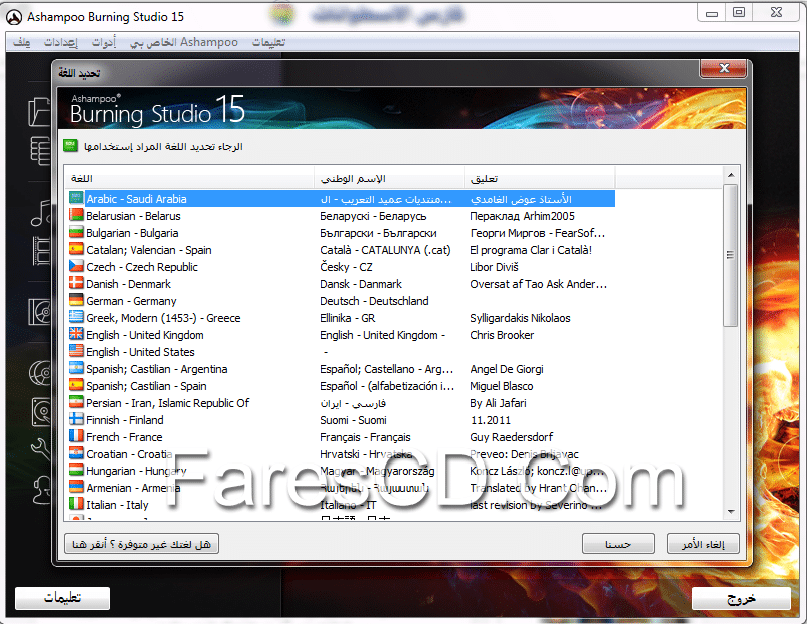Click the language not available button
807x624 pixels.
tap(142, 544)
